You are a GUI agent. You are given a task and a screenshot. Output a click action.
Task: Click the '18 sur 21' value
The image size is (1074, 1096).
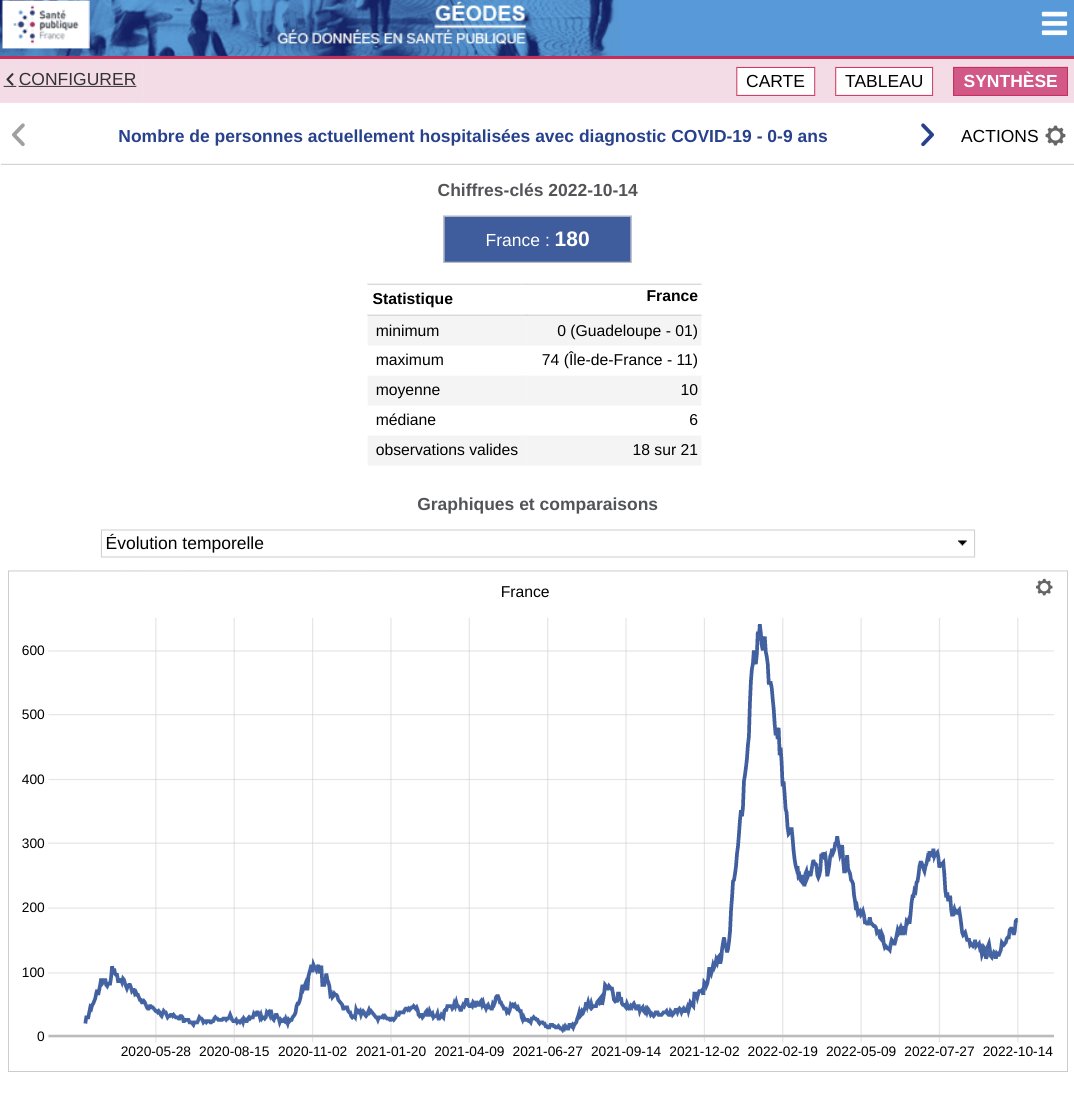[x=665, y=449]
